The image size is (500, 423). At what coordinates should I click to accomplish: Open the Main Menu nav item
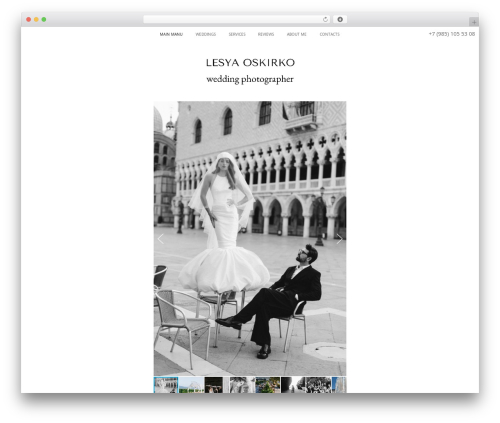(x=171, y=34)
